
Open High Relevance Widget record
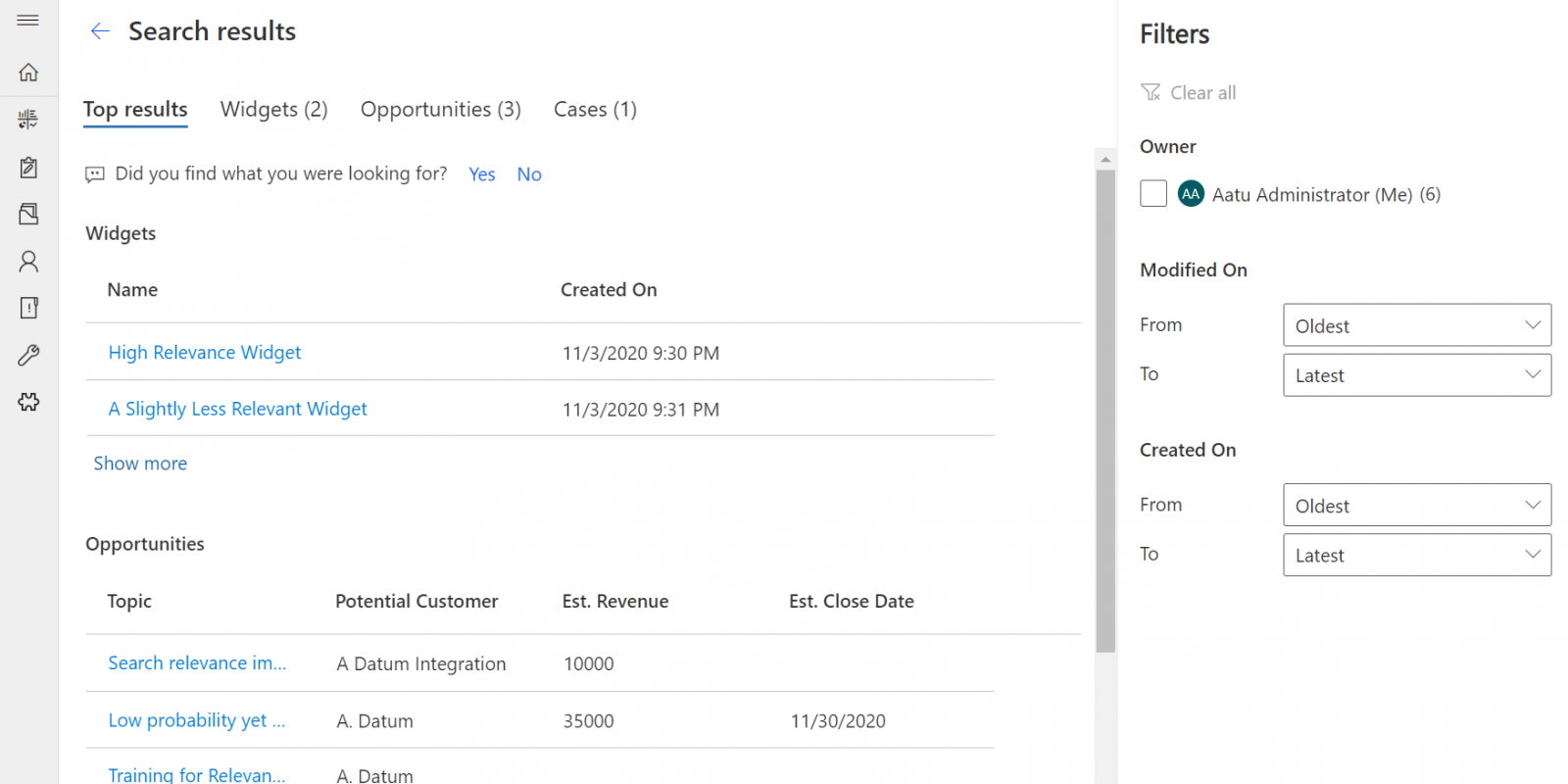(205, 353)
